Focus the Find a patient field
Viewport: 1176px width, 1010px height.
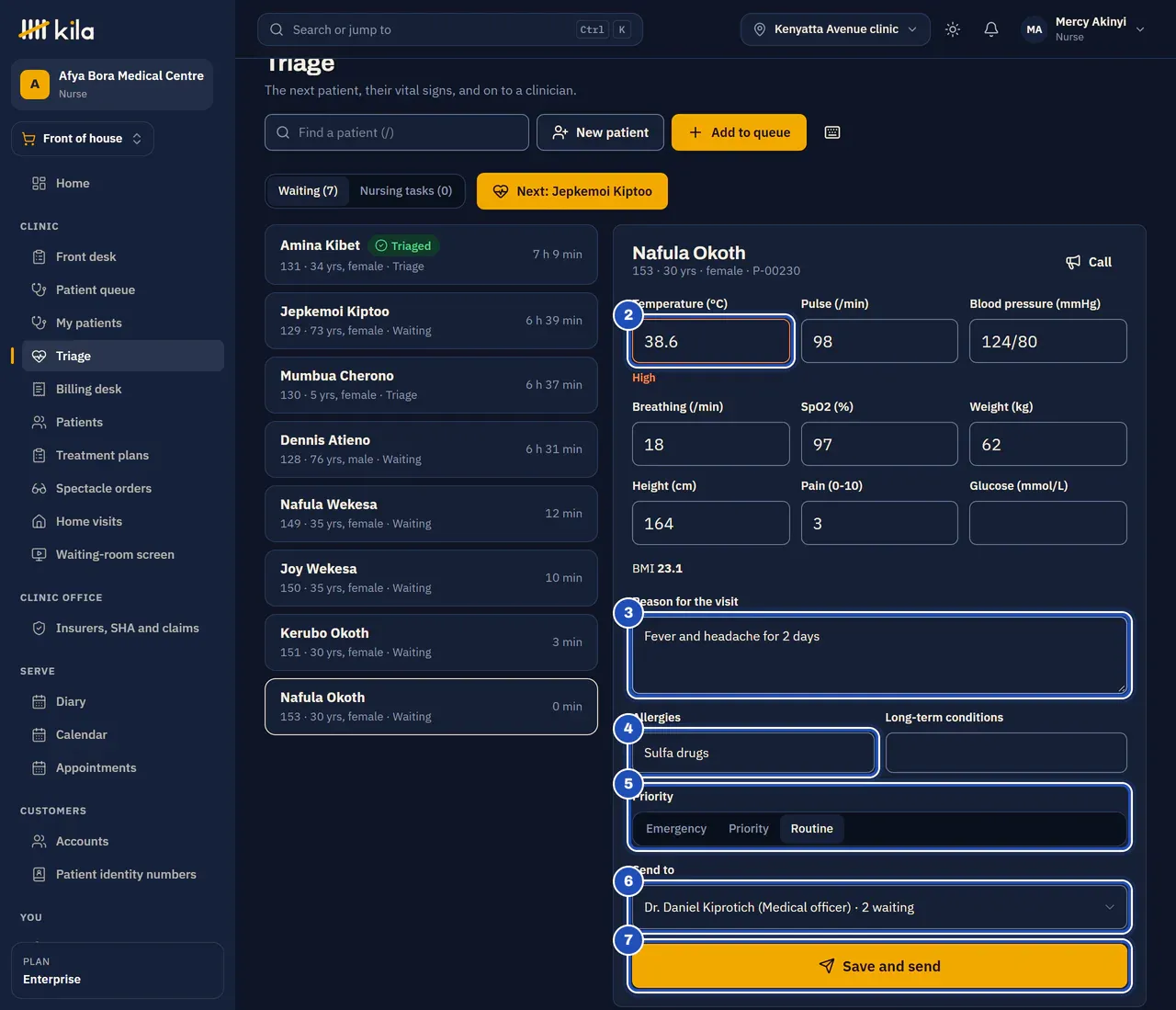click(x=397, y=132)
